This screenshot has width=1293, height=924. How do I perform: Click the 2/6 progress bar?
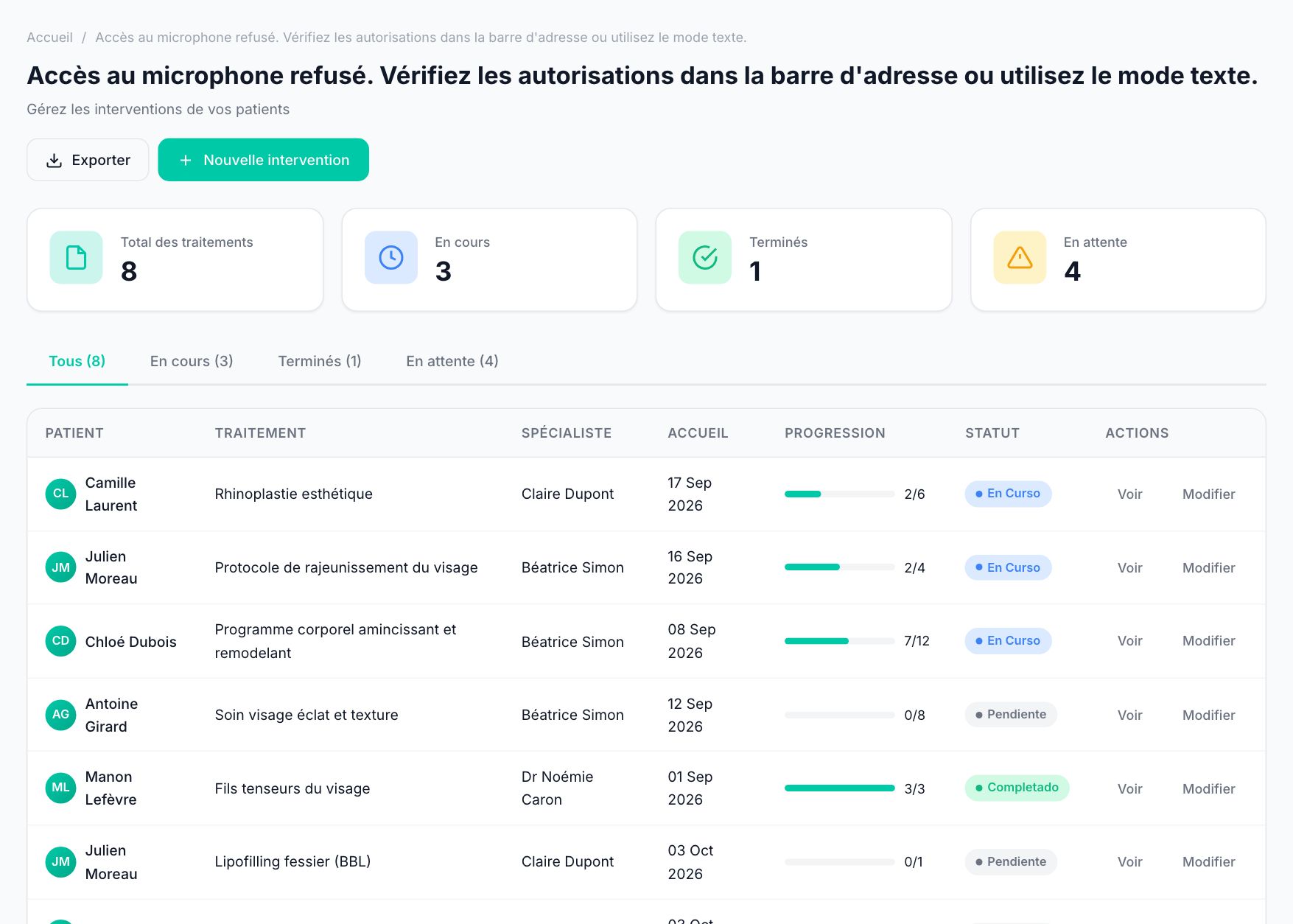tap(839, 494)
